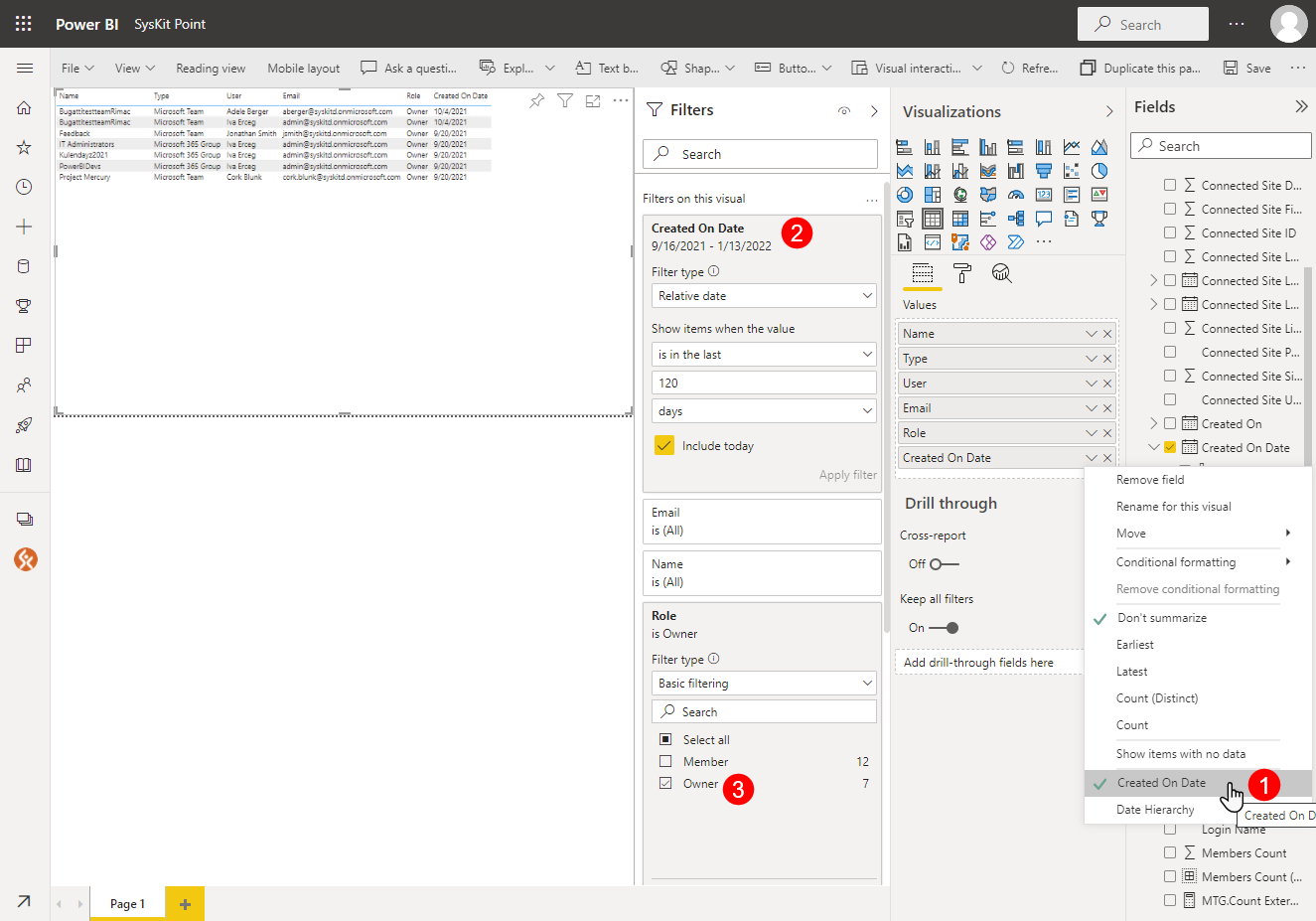Select the scatter chart visualization icon
1316x921 pixels.
pyautogui.click(x=1072, y=171)
